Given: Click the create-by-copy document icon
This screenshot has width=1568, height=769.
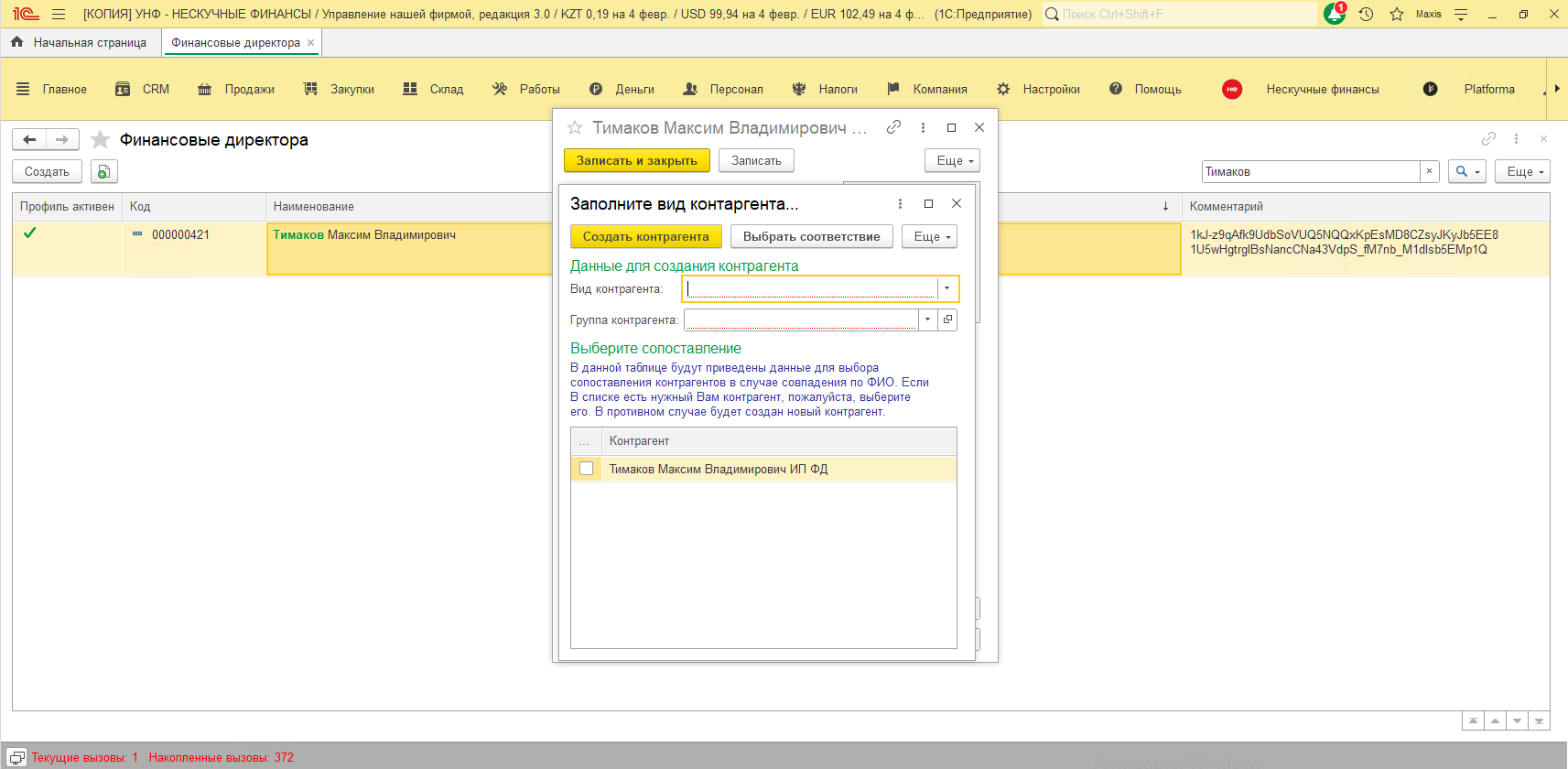Looking at the screenshot, I should pyautogui.click(x=103, y=172).
